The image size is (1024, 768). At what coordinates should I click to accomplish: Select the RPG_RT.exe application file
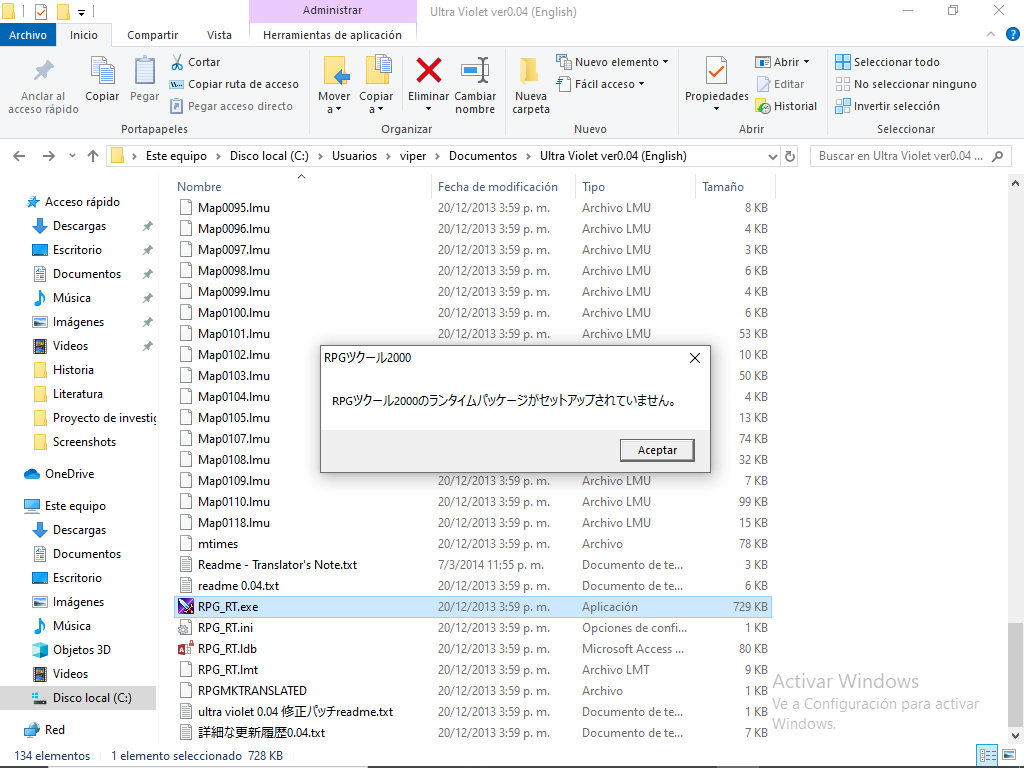473,607
